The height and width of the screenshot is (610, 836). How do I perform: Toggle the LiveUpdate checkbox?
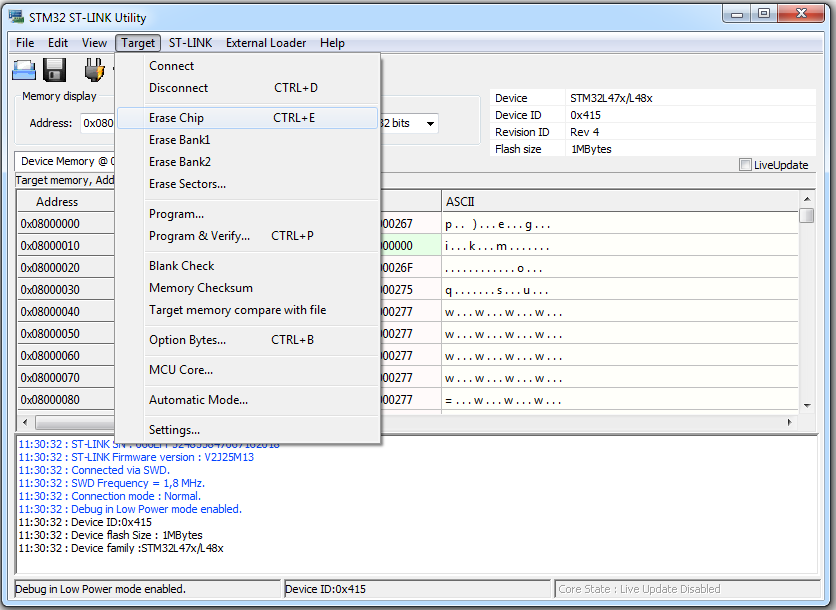coord(745,165)
